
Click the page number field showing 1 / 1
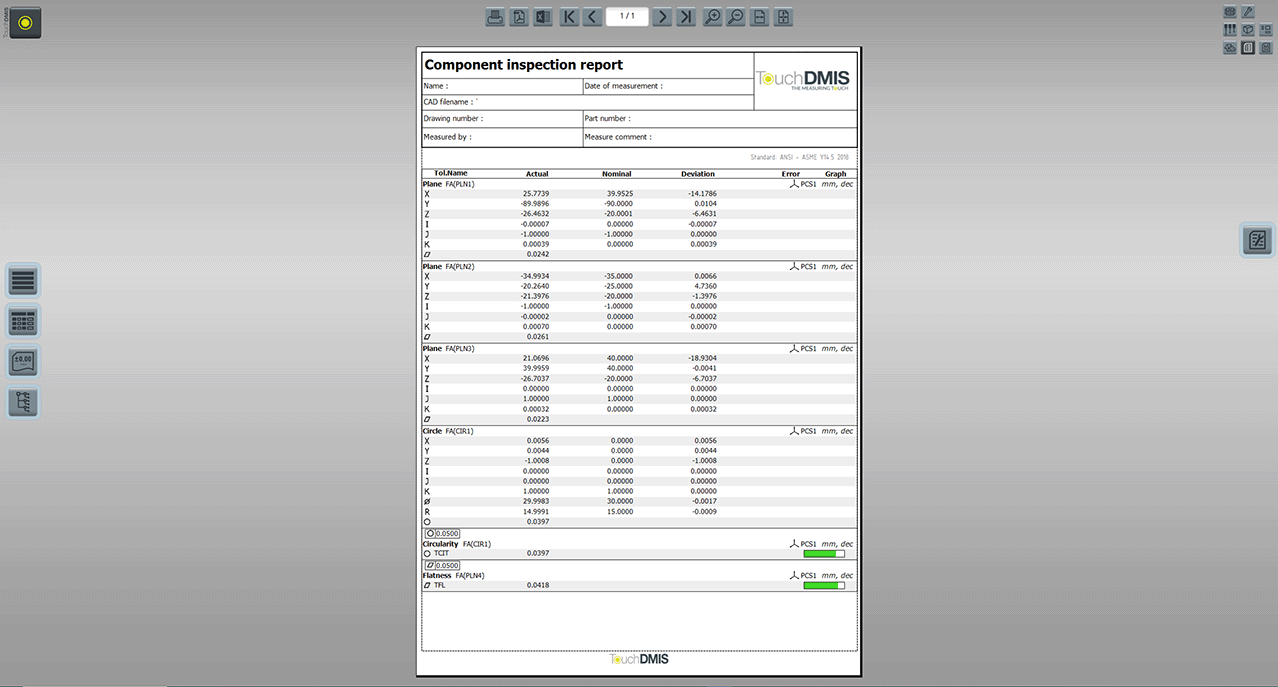coord(627,17)
